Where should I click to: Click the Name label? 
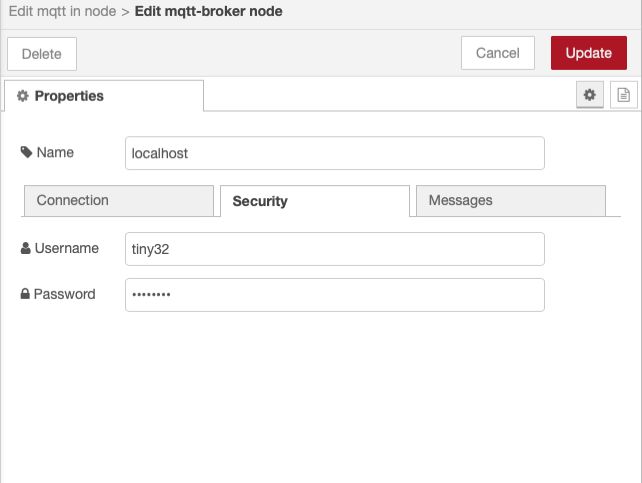point(47,152)
